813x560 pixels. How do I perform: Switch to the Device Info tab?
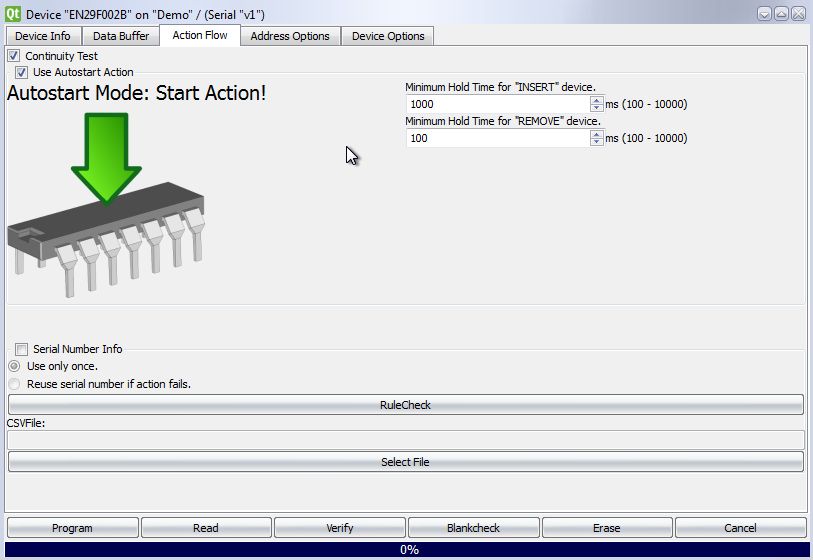click(x=43, y=36)
